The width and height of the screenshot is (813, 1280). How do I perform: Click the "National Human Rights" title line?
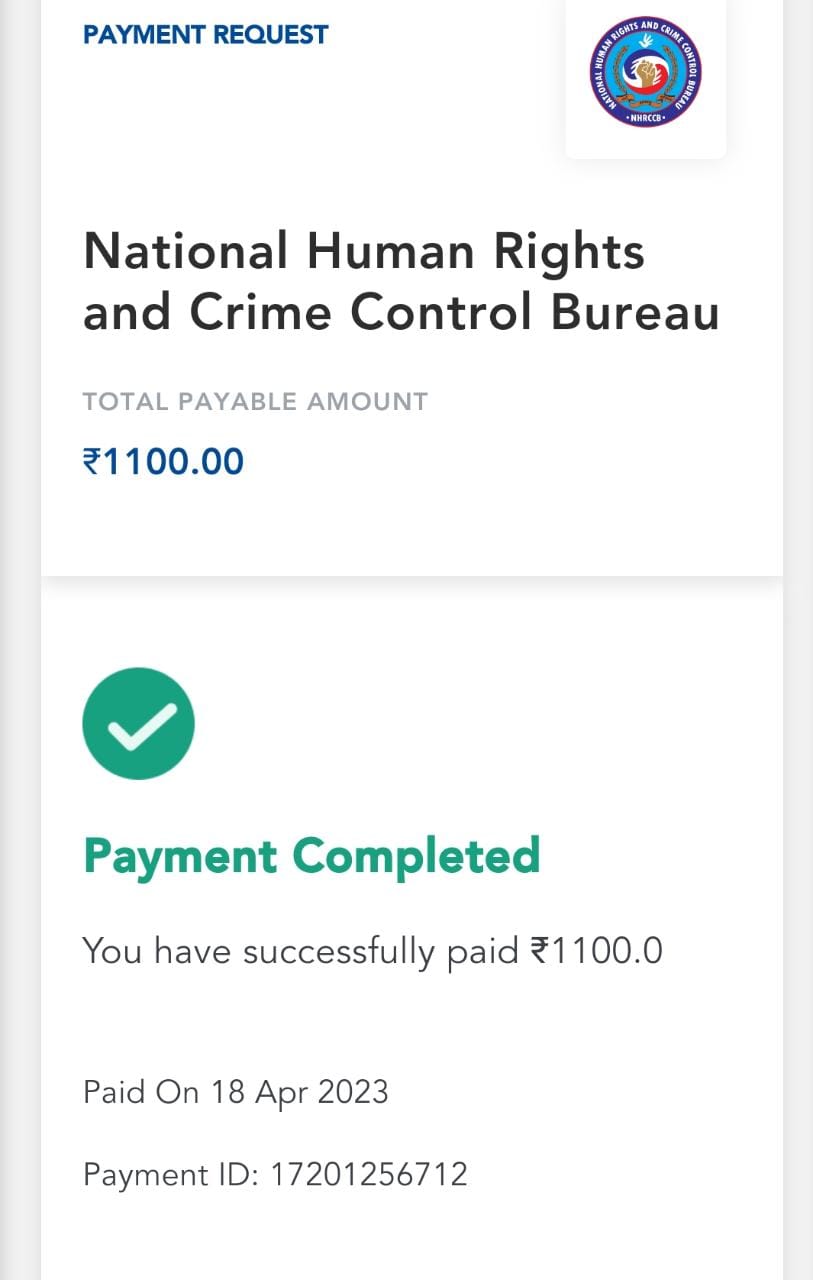click(363, 251)
